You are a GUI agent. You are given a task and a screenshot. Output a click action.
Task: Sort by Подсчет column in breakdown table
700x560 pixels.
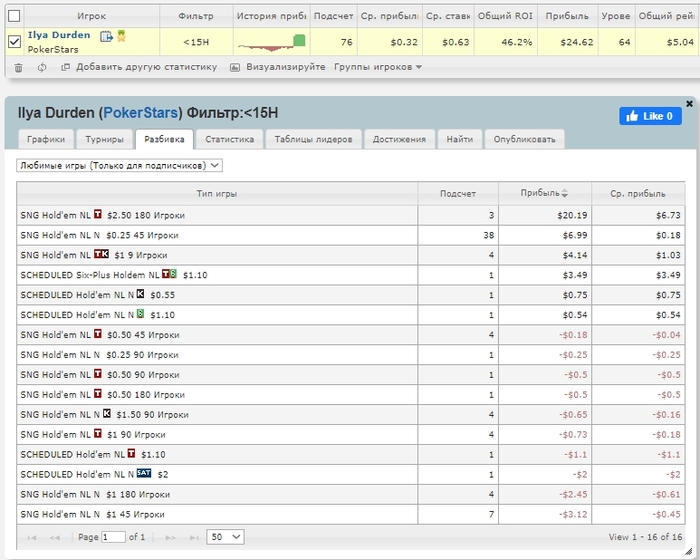click(x=458, y=194)
